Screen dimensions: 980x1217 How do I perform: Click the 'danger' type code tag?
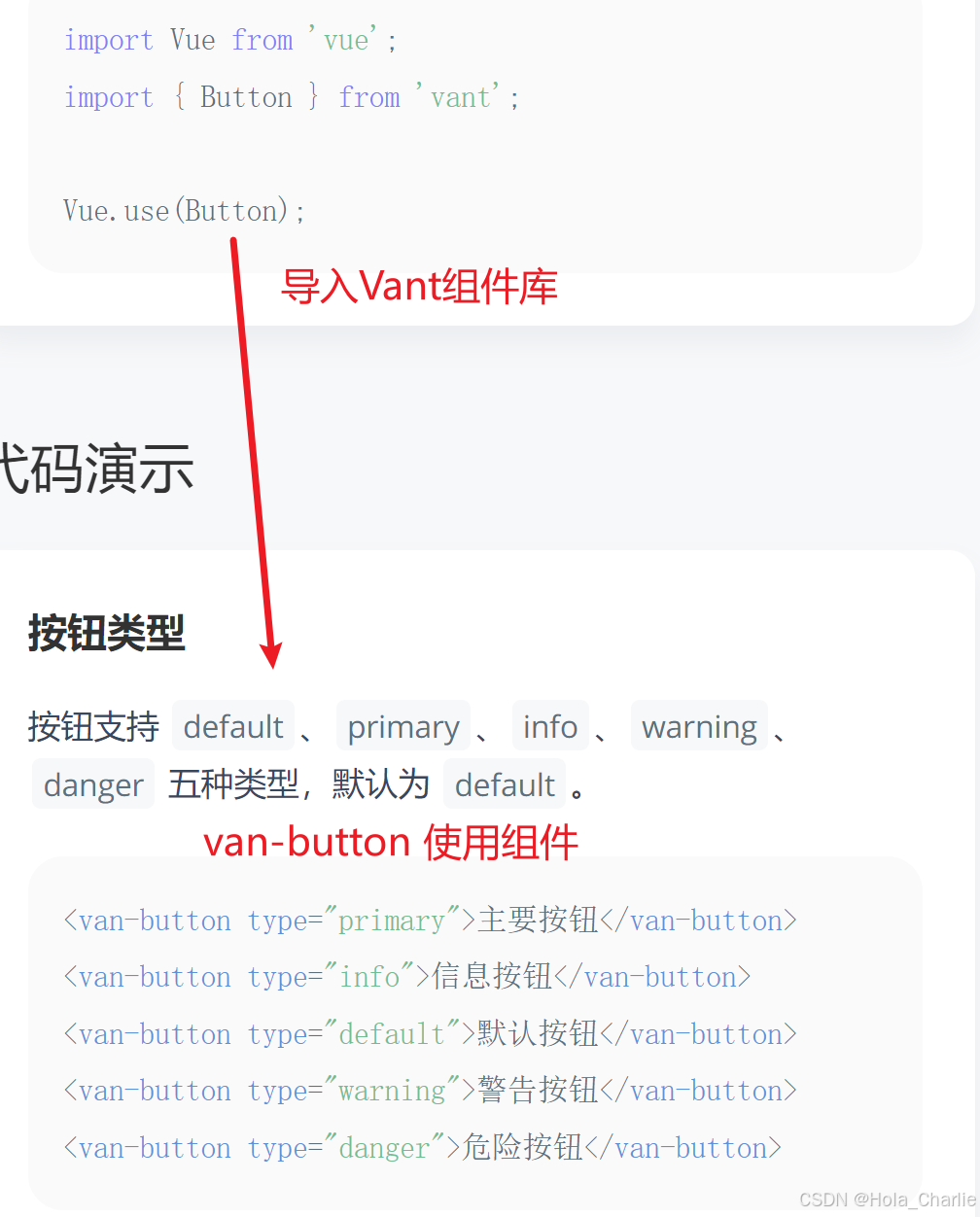pyautogui.click(x=93, y=783)
